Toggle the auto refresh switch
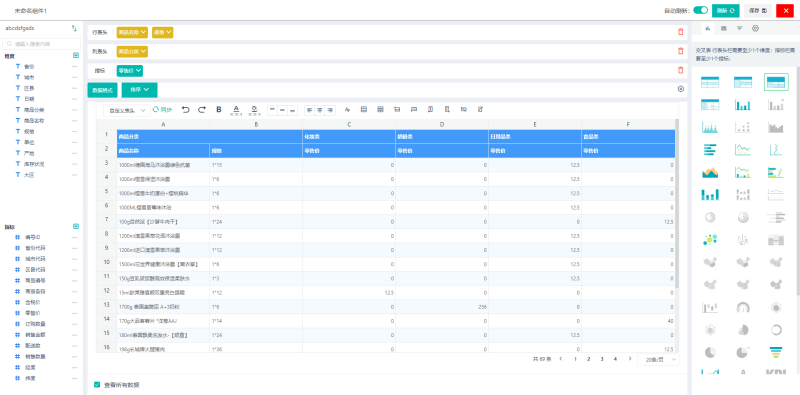Image resolution: width=800 pixels, height=395 pixels. (701, 10)
